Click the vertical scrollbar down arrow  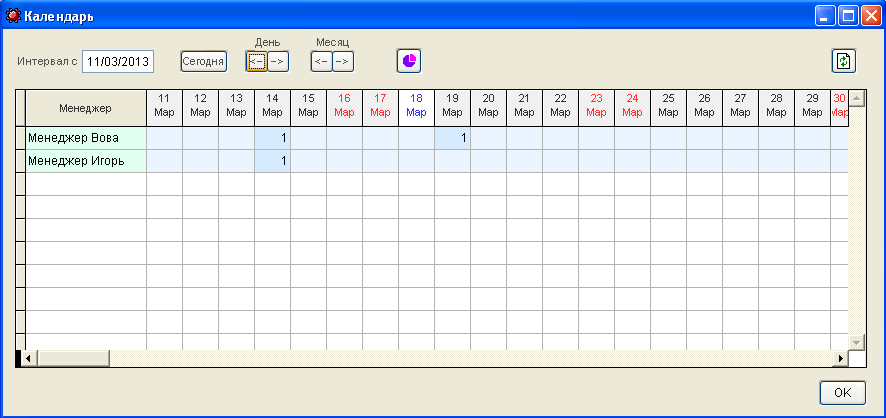857,342
